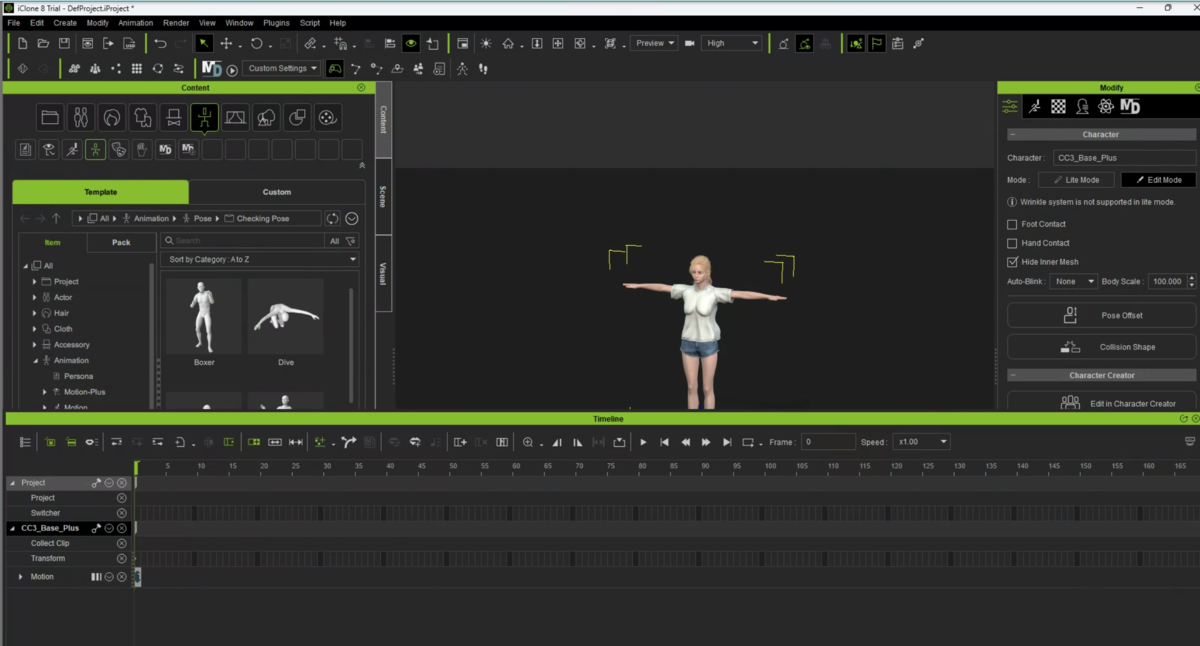Select the Boxer pose thumbnail
Image resolution: width=1200 pixels, height=646 pixels.
[x=203, y=318]
